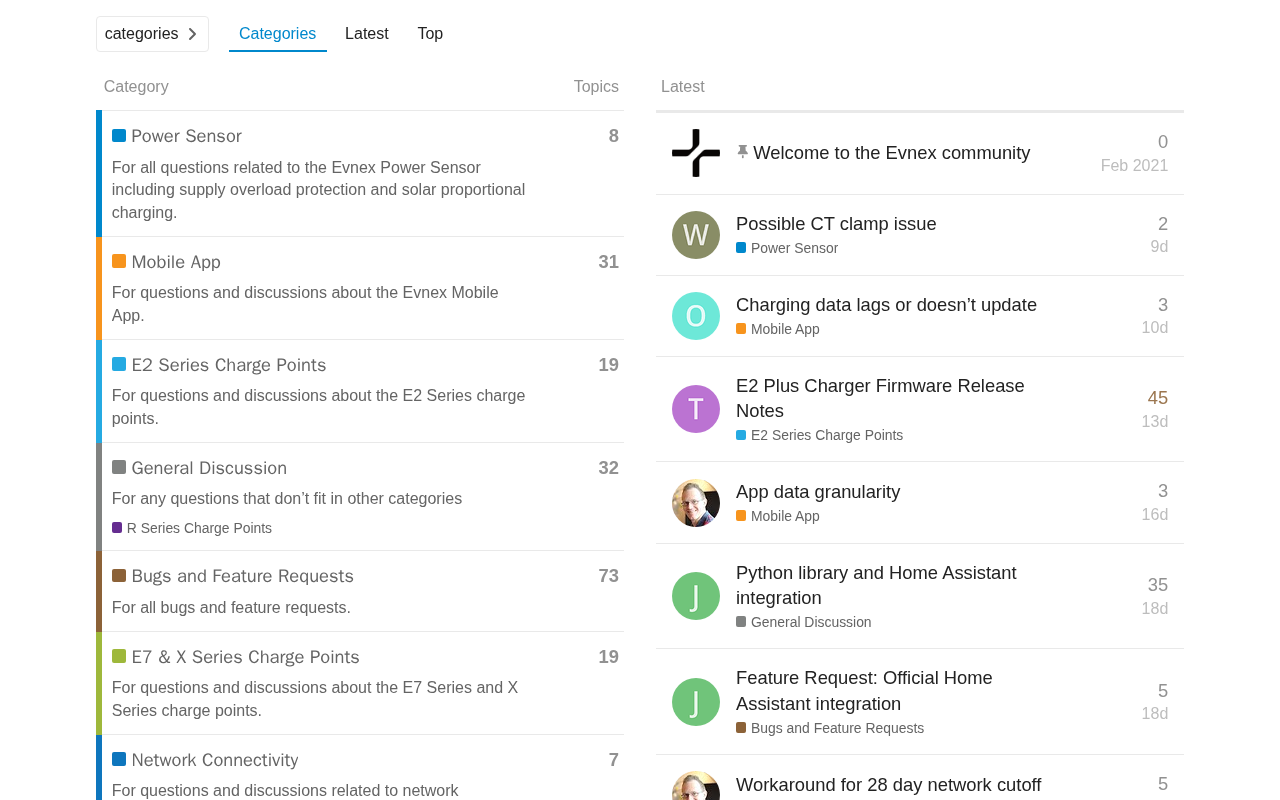Switch to the Top tab
This screenshot has height=800, width=1280.
point(430,34)
